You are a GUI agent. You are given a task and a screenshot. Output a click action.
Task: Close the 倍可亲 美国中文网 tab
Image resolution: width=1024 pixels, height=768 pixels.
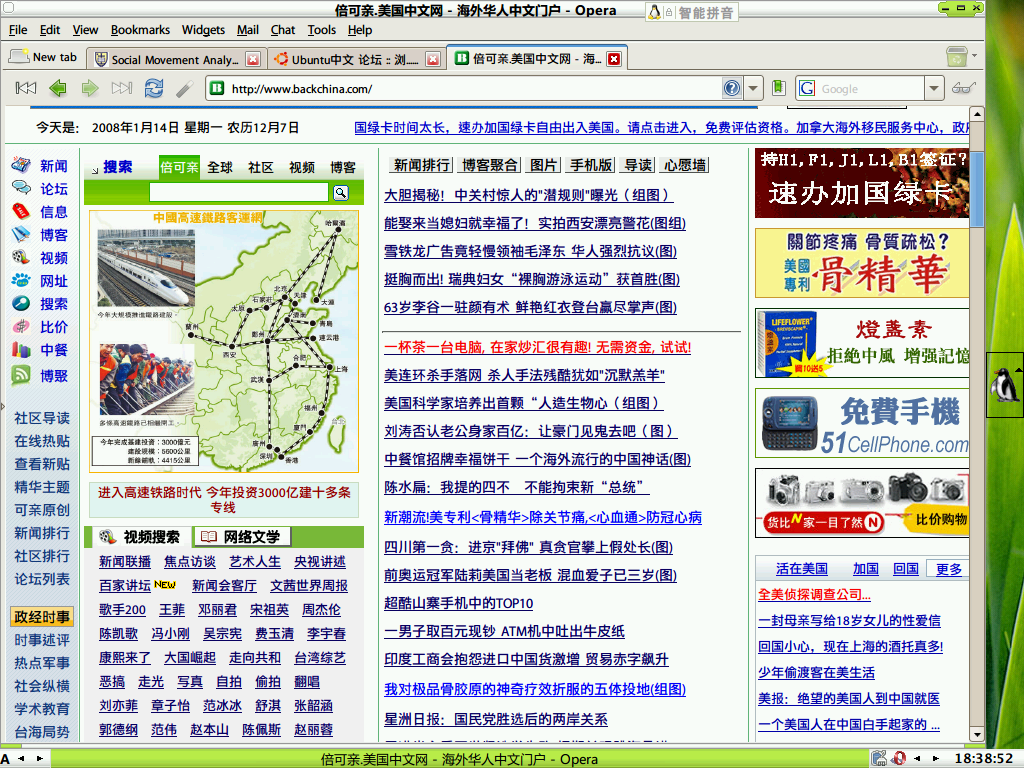[x=613, y=59]
